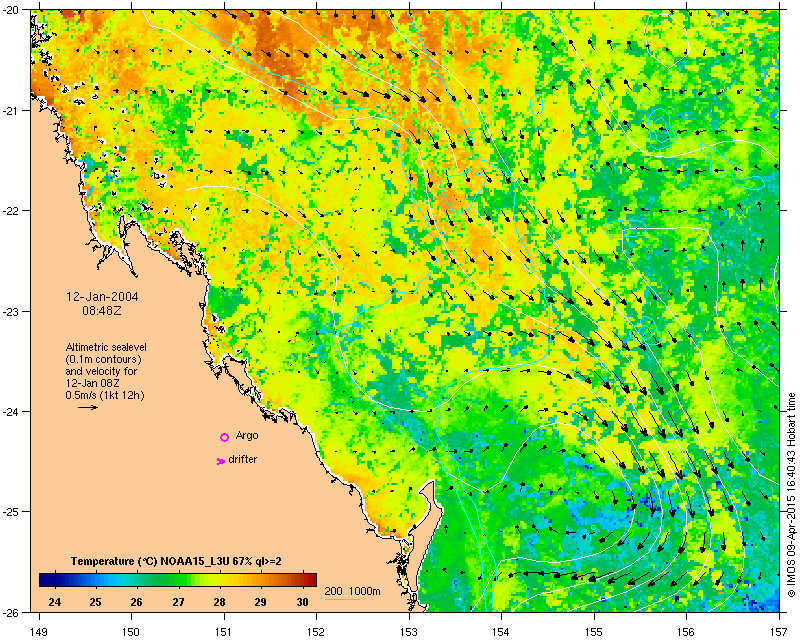Click the 'Altimetric sealevel' text line
800x640 pixels.
(x=106, y=347)
